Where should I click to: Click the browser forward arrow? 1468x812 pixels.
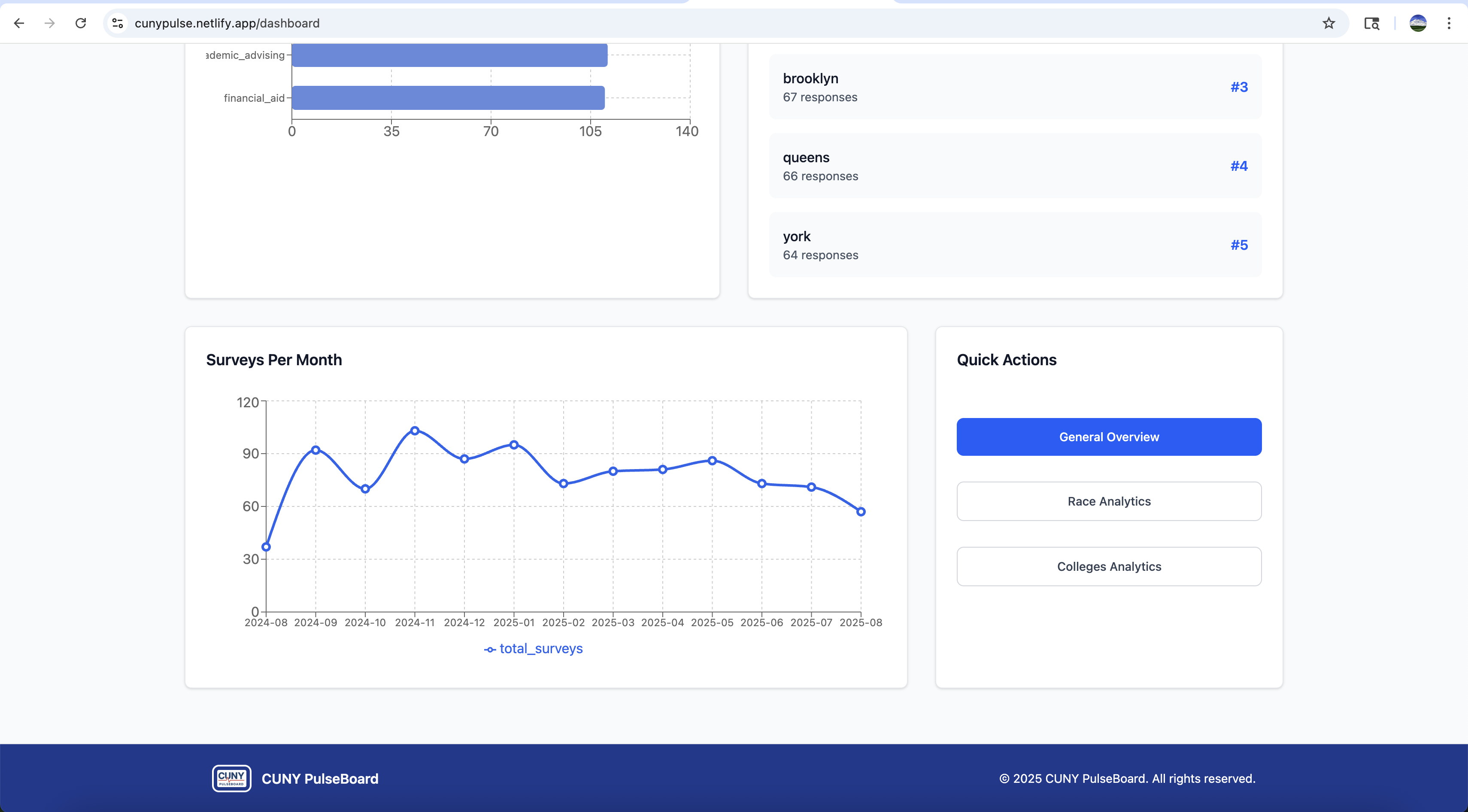[x=50, y=23]
